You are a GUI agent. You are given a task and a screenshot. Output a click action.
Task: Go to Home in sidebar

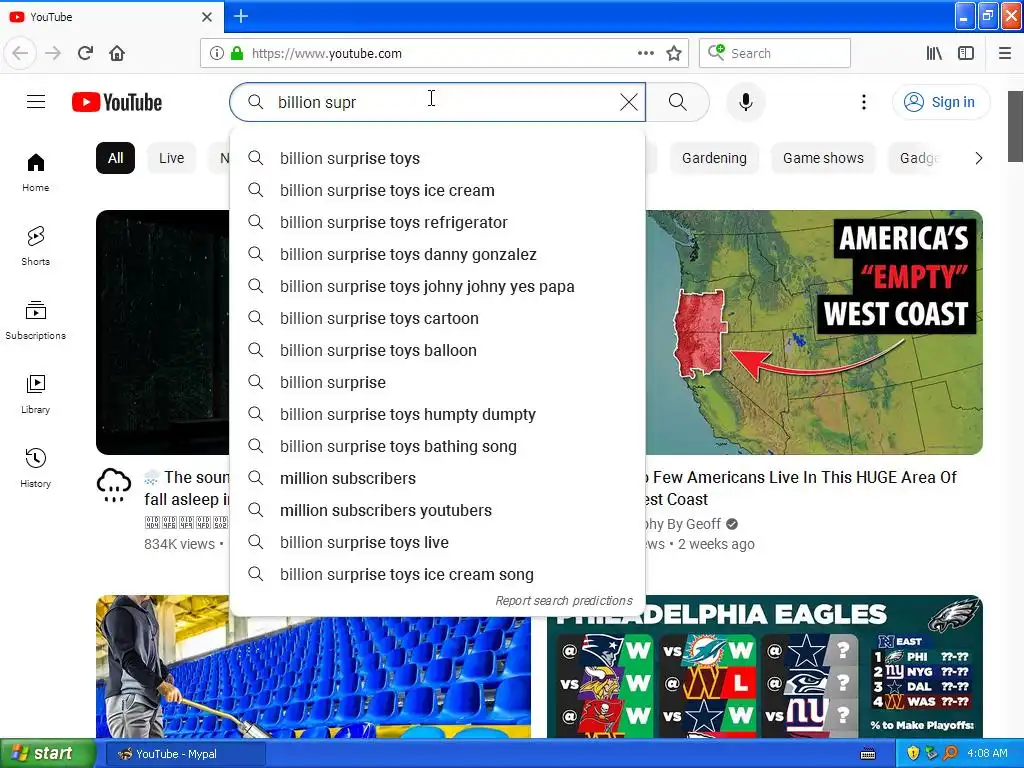(x=36, y=172)
